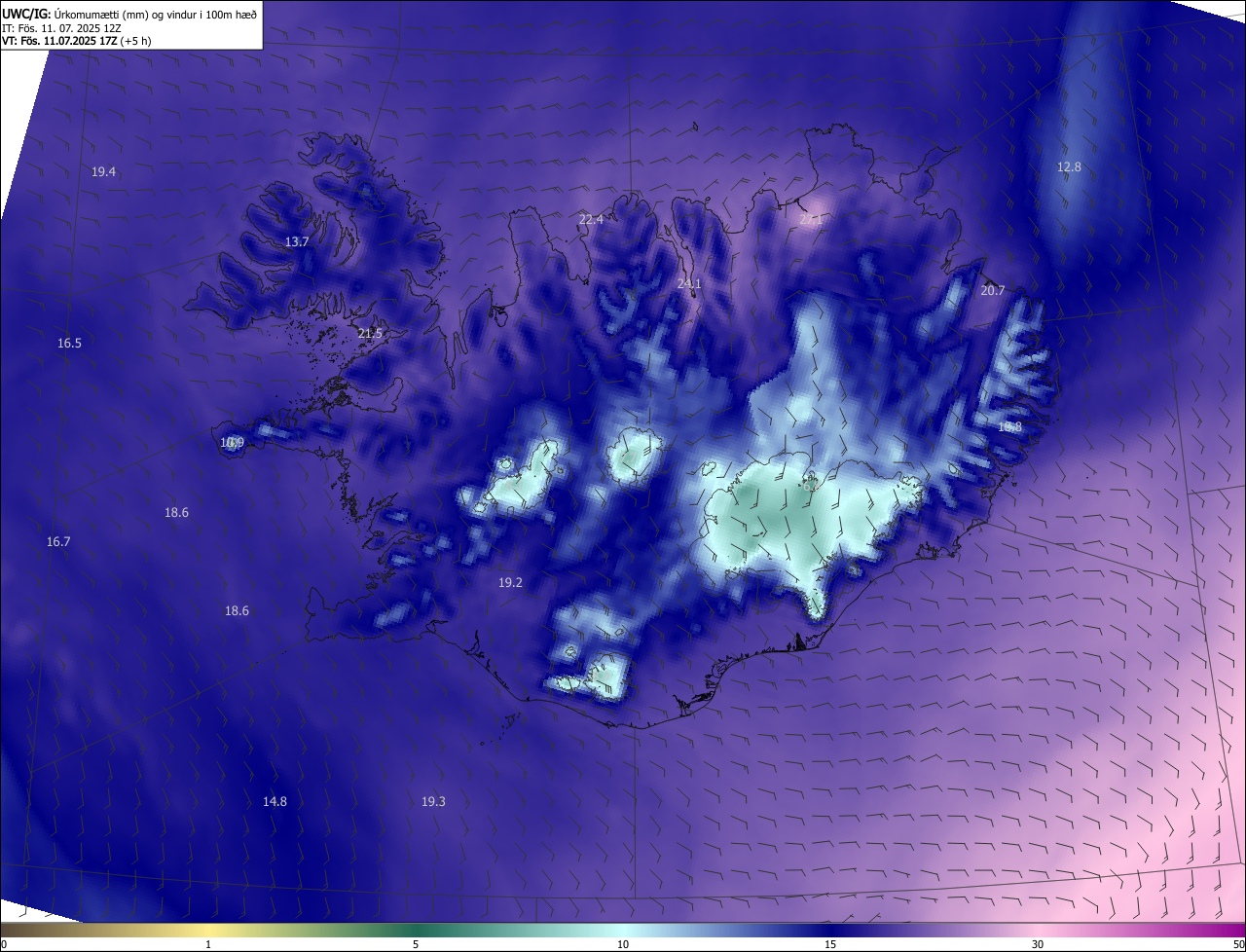
Task: Click the 1 tick label on the color scale
Action: point(208,945)
